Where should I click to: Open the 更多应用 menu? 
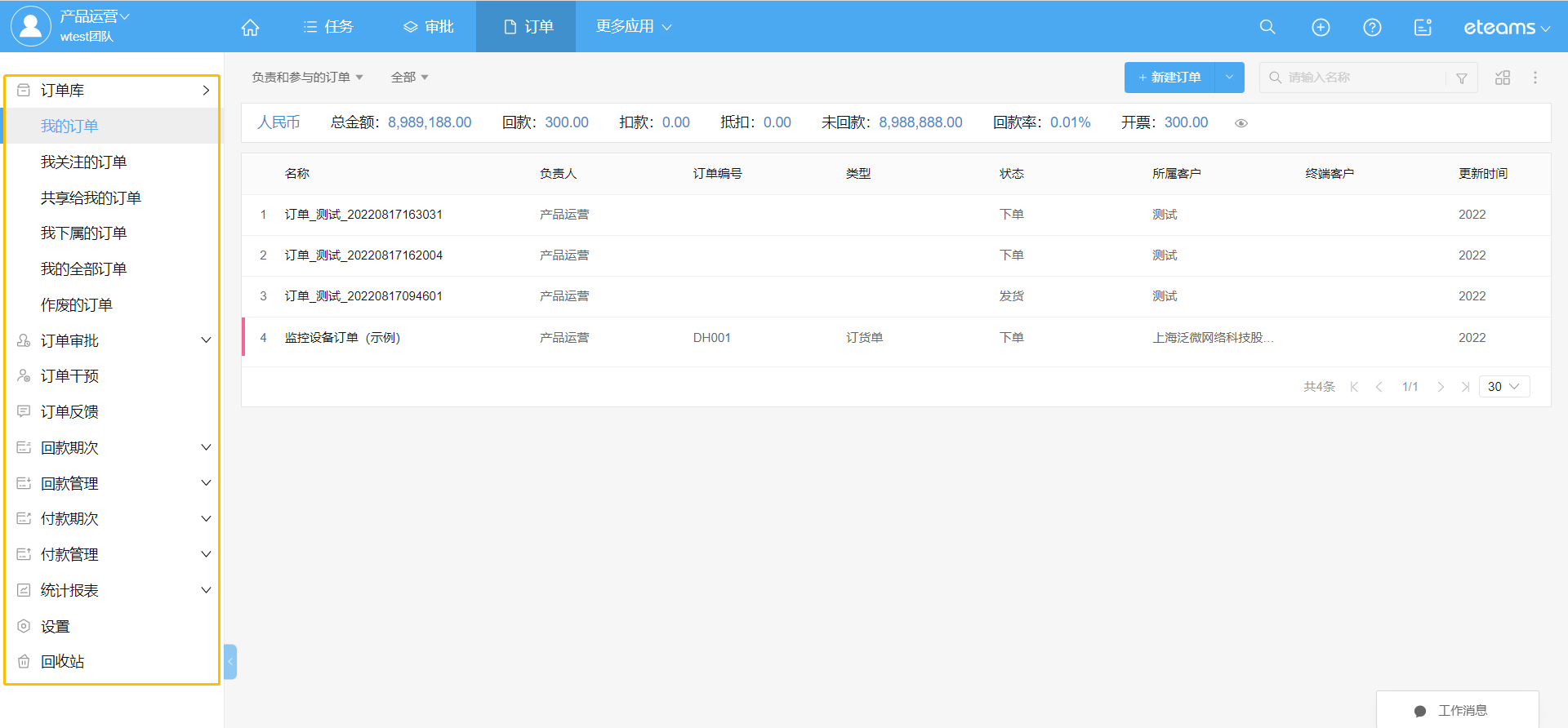633,27
